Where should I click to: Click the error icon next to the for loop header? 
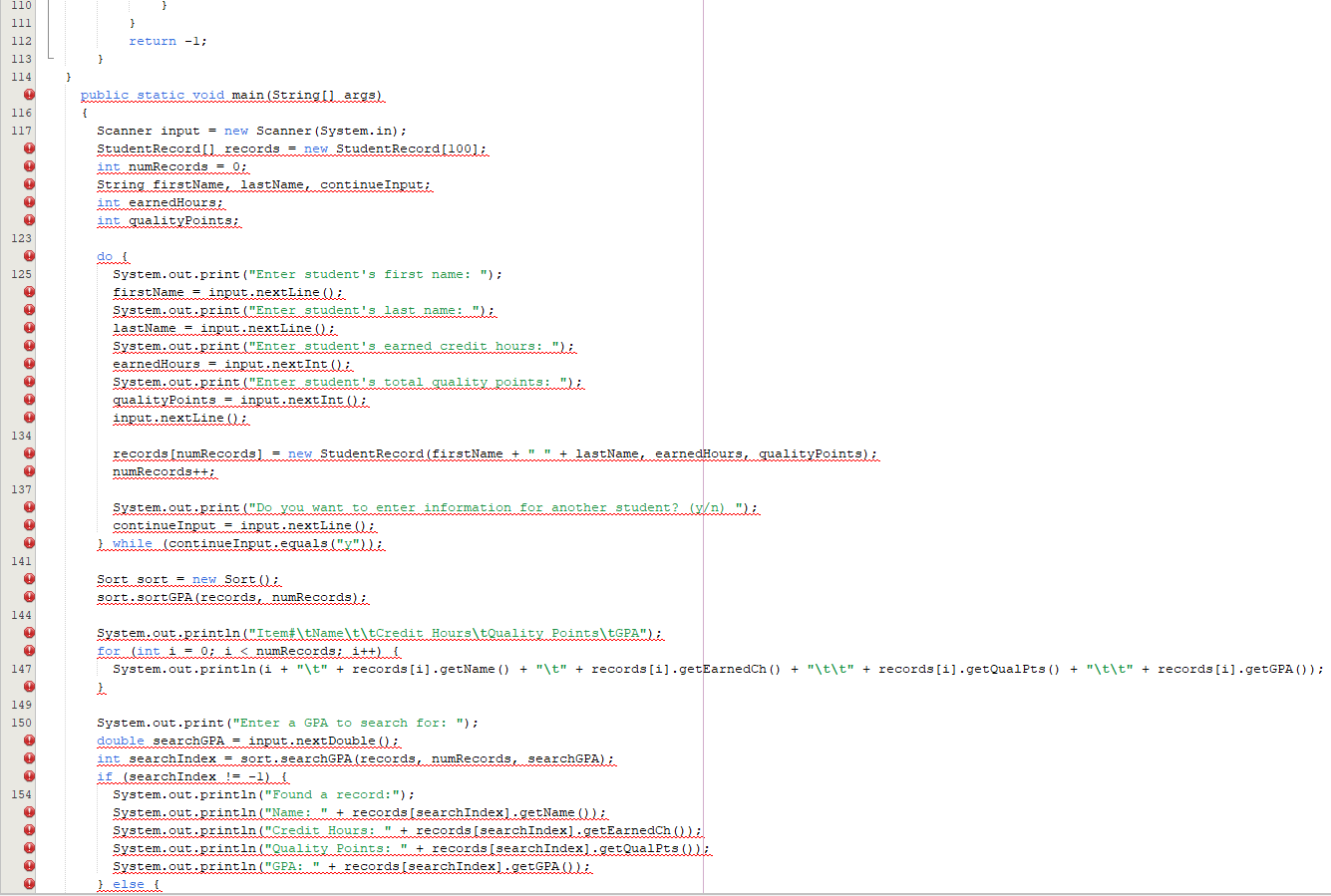29,651
